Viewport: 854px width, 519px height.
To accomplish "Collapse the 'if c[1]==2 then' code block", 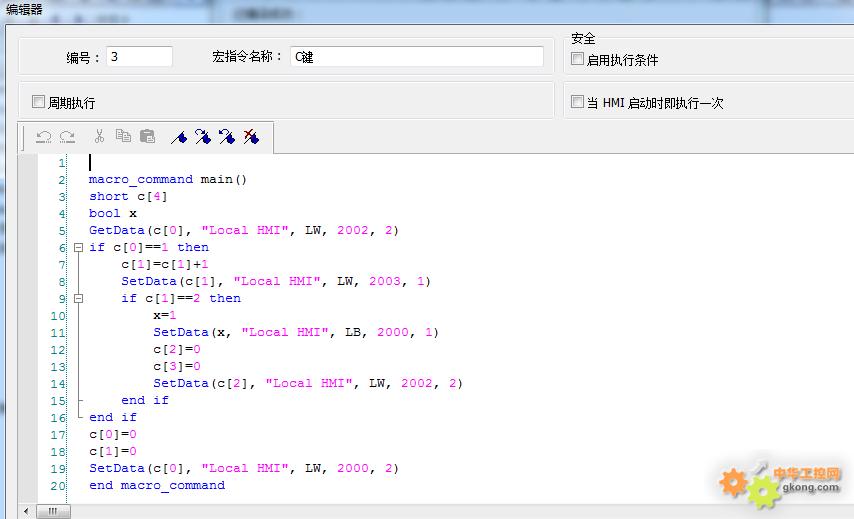I will pos(79,298).
